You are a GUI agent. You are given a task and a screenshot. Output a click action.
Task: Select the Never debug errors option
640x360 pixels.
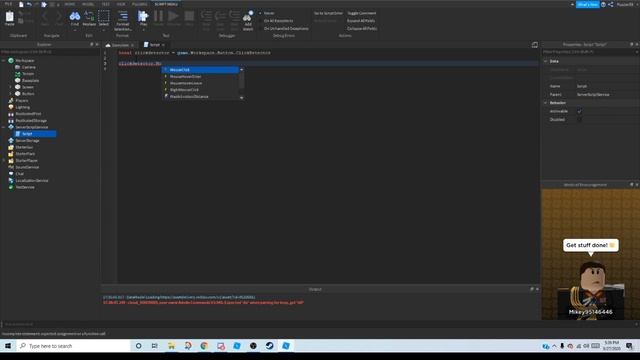[x=267, y=13]
